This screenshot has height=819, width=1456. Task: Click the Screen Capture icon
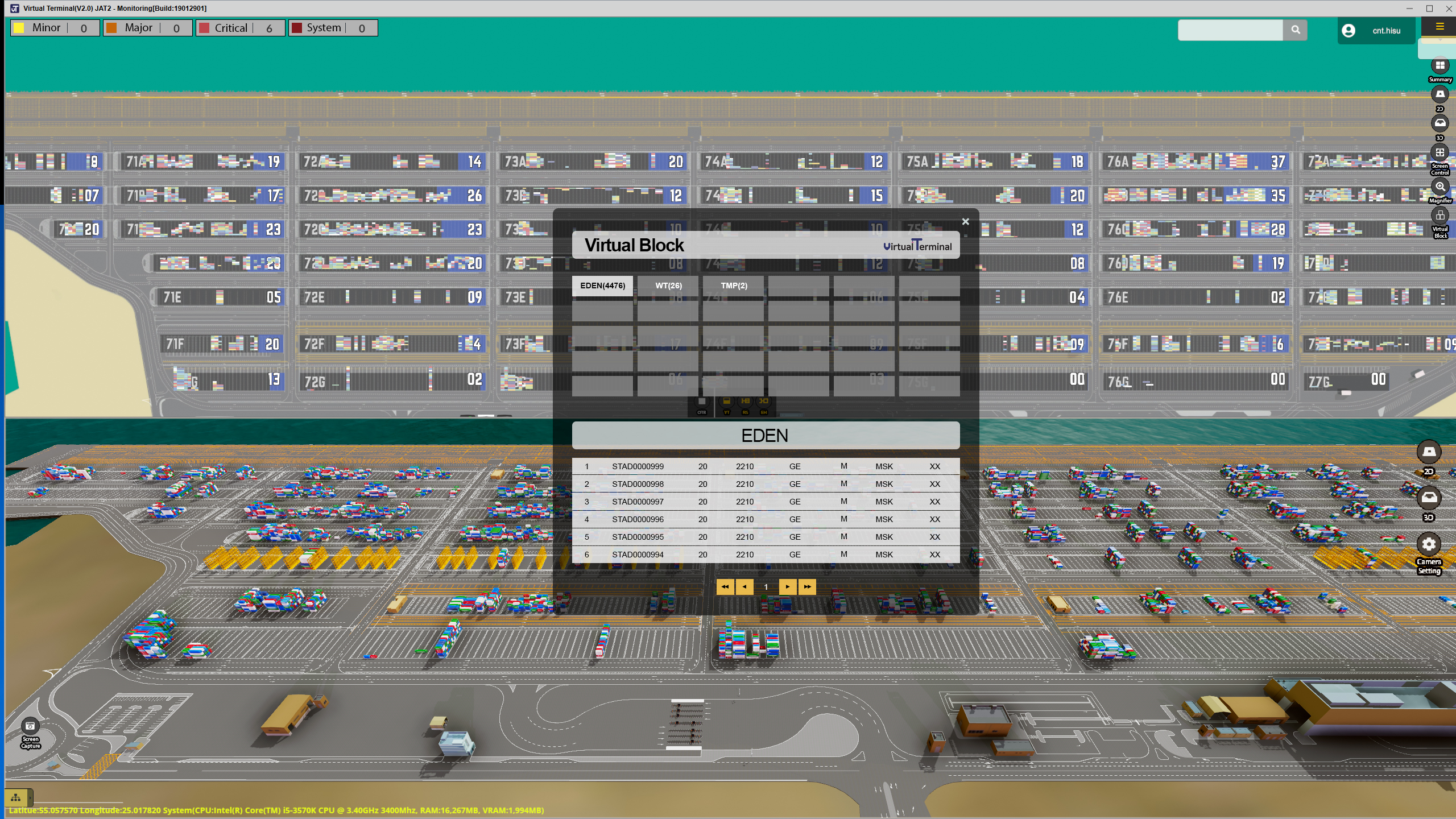tap(30, 727)
